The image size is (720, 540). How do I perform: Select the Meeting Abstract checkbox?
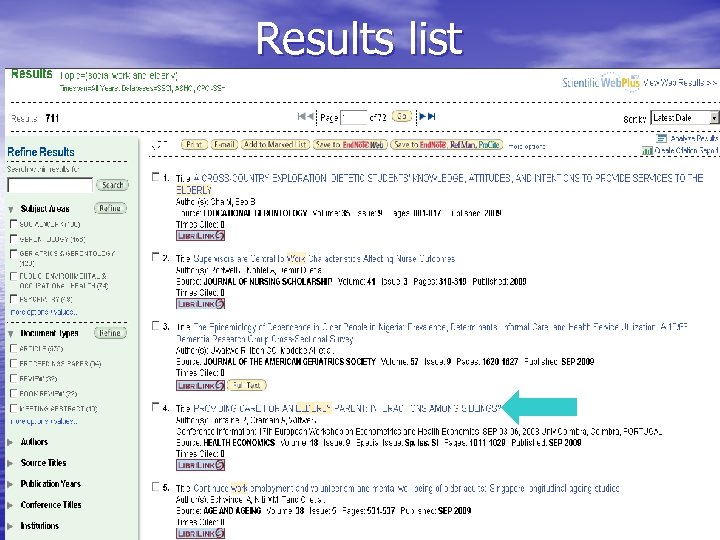13,408
